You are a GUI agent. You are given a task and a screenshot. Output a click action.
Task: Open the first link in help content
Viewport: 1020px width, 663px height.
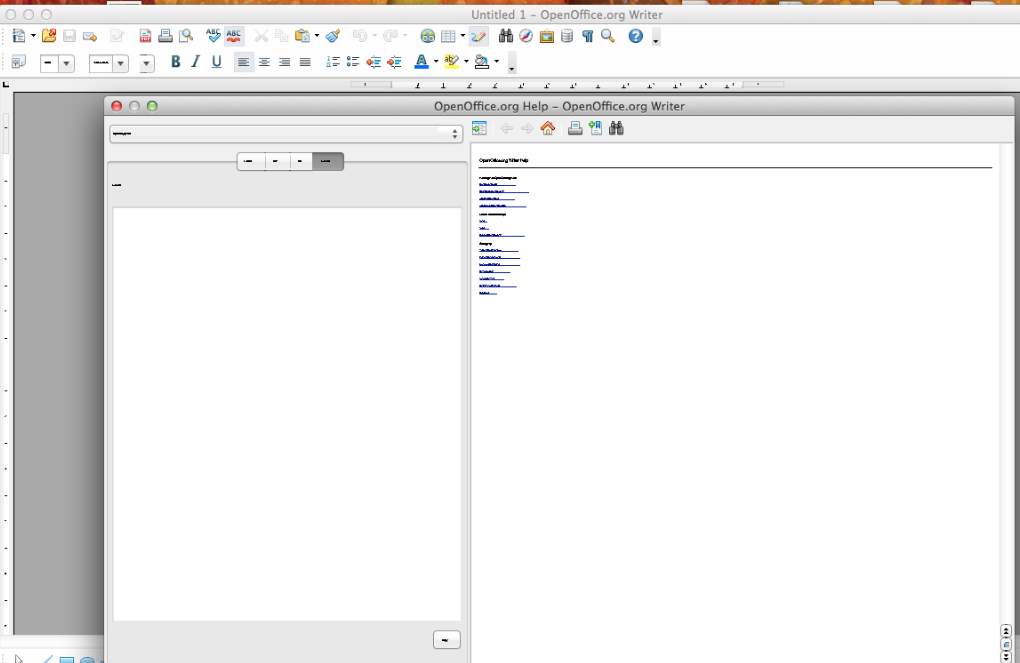point(497,185)
